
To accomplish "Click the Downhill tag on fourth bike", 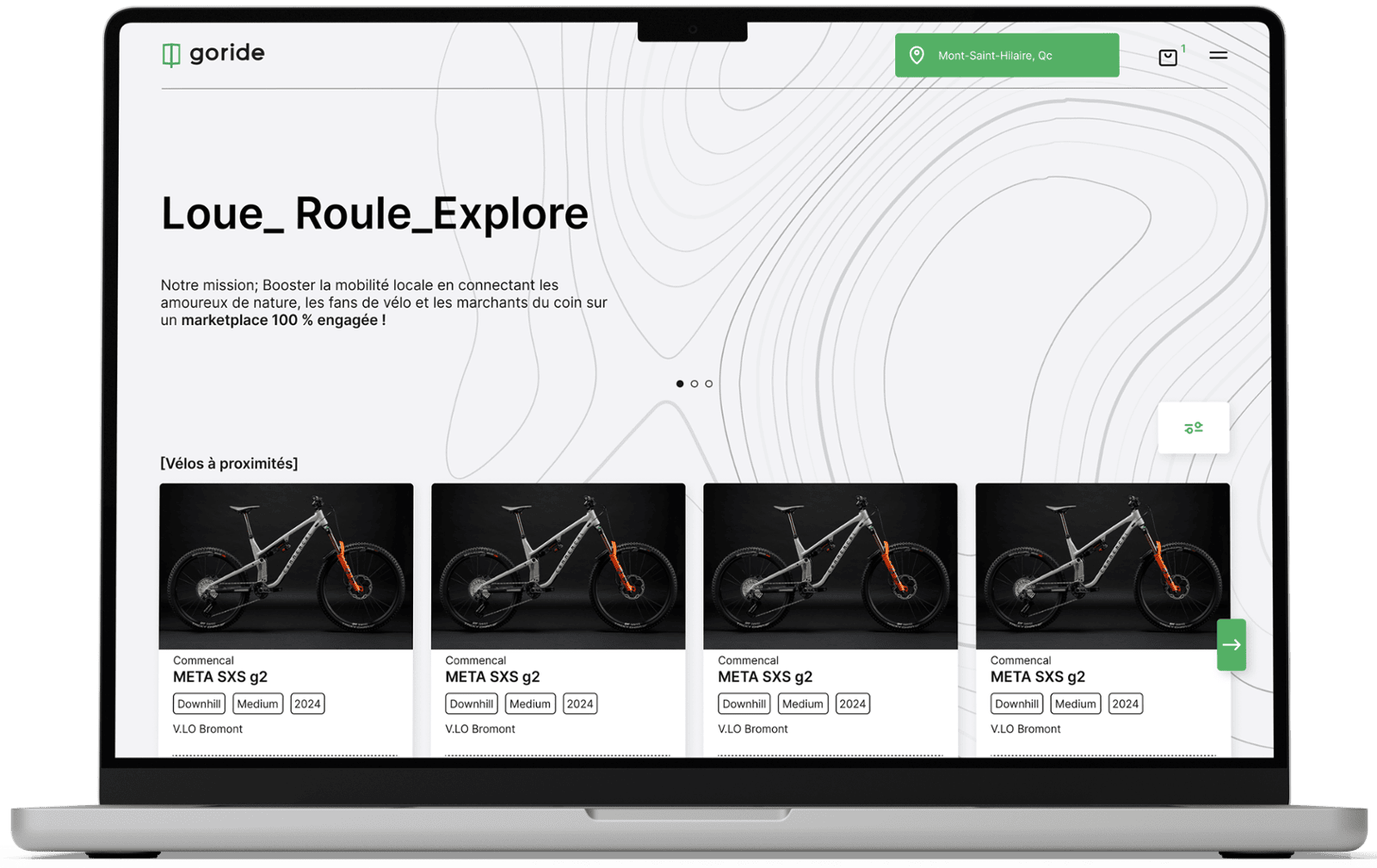I will tap(1016, 704).
